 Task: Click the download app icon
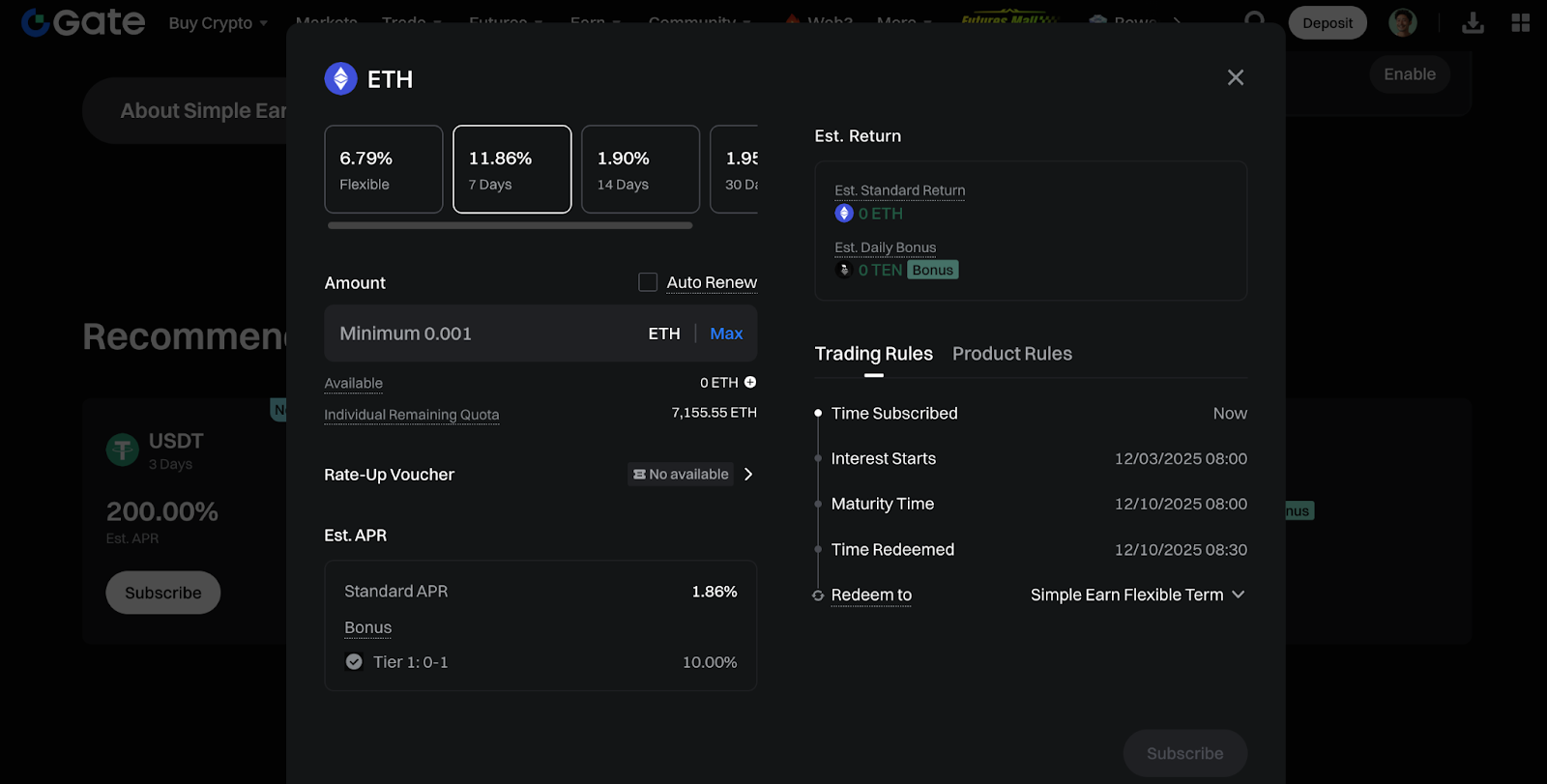pos(1473,22)
